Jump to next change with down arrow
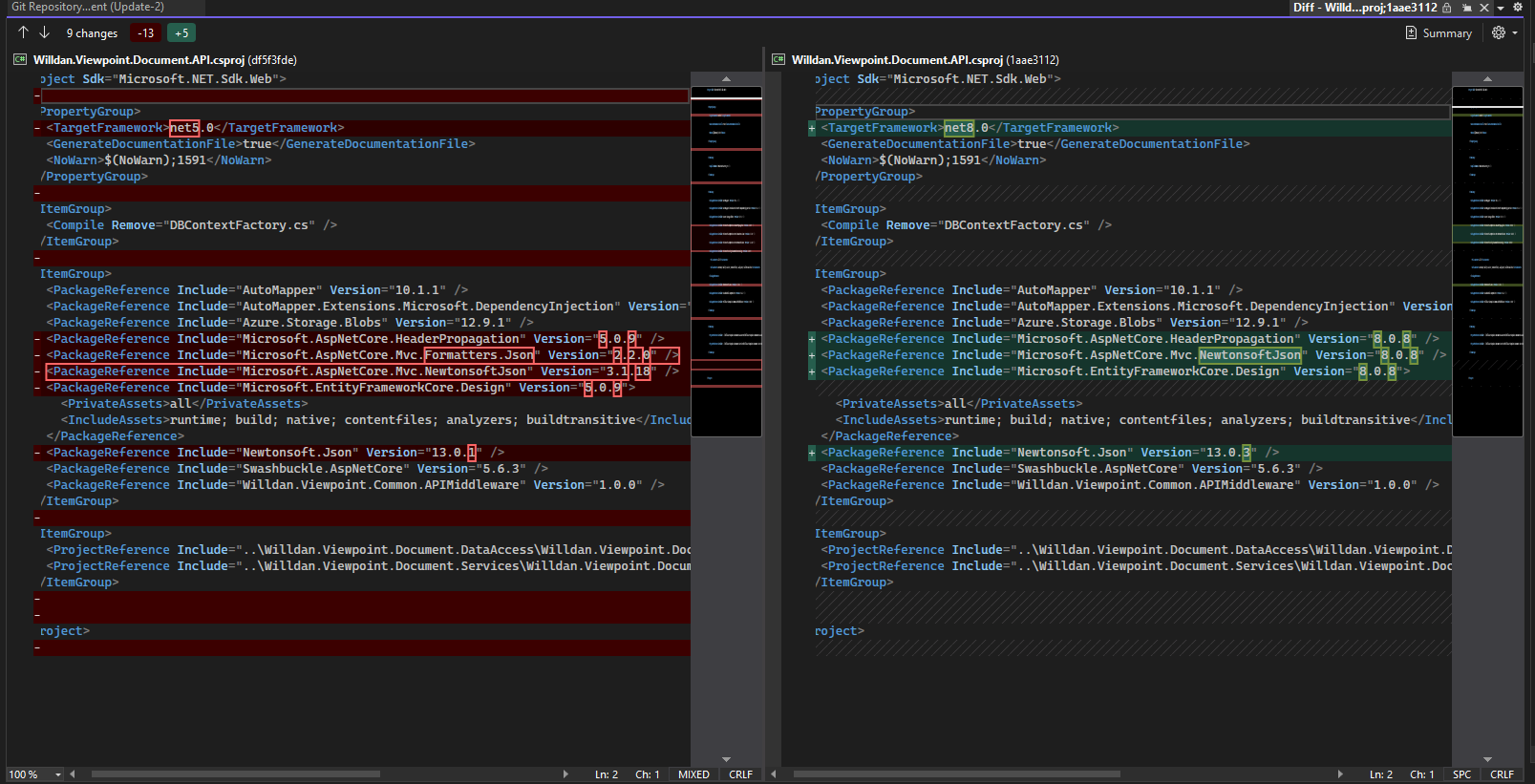The image size is (1535, 784). tap(44, 32)
